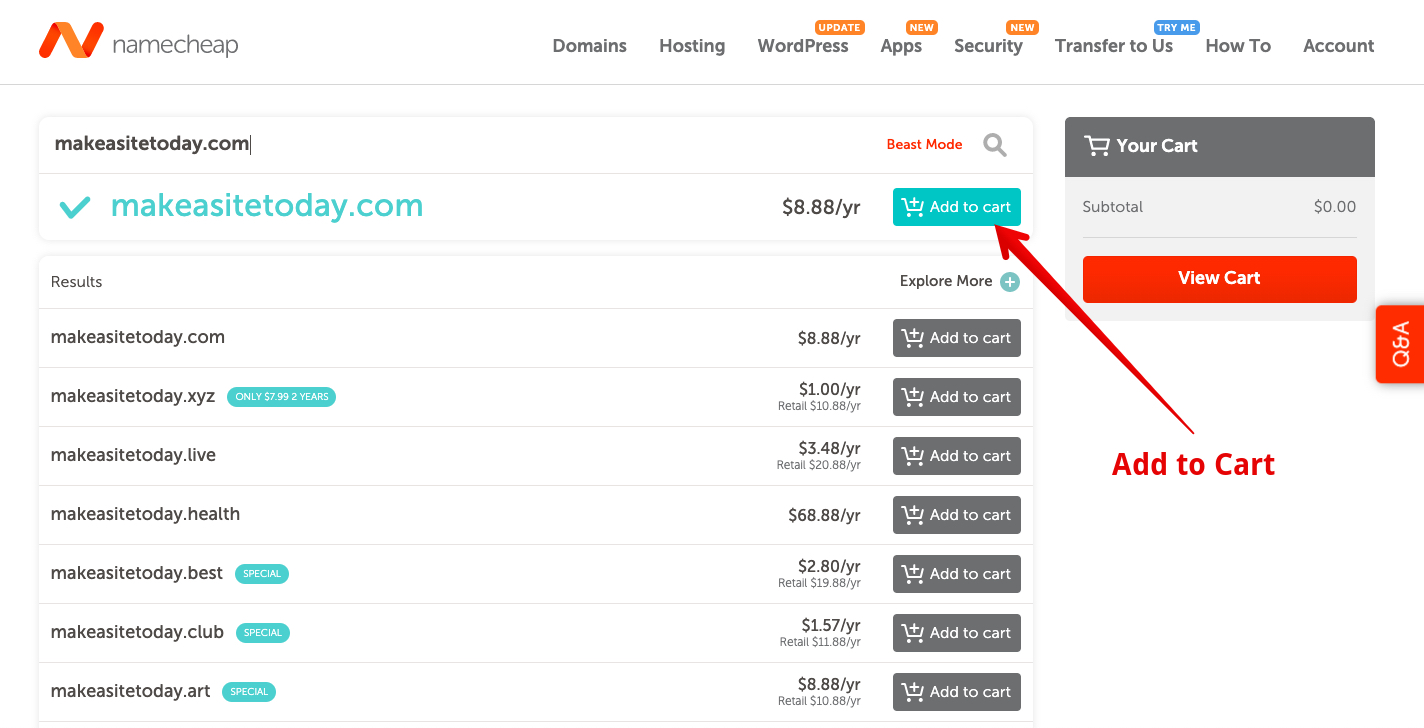
Task: Add makeasitetoday.club to cart
Action: coord(957,633)
